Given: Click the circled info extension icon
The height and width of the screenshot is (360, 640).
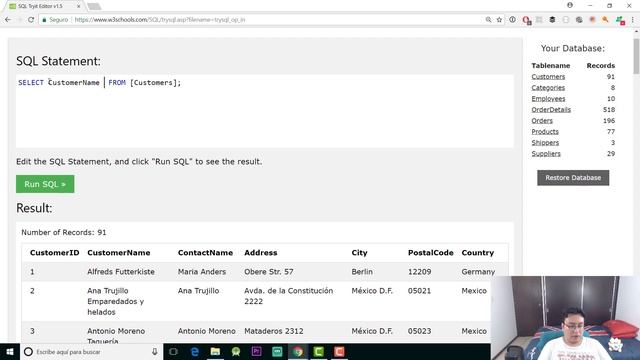Looking at the screenshot, I should tap(512, 20).
